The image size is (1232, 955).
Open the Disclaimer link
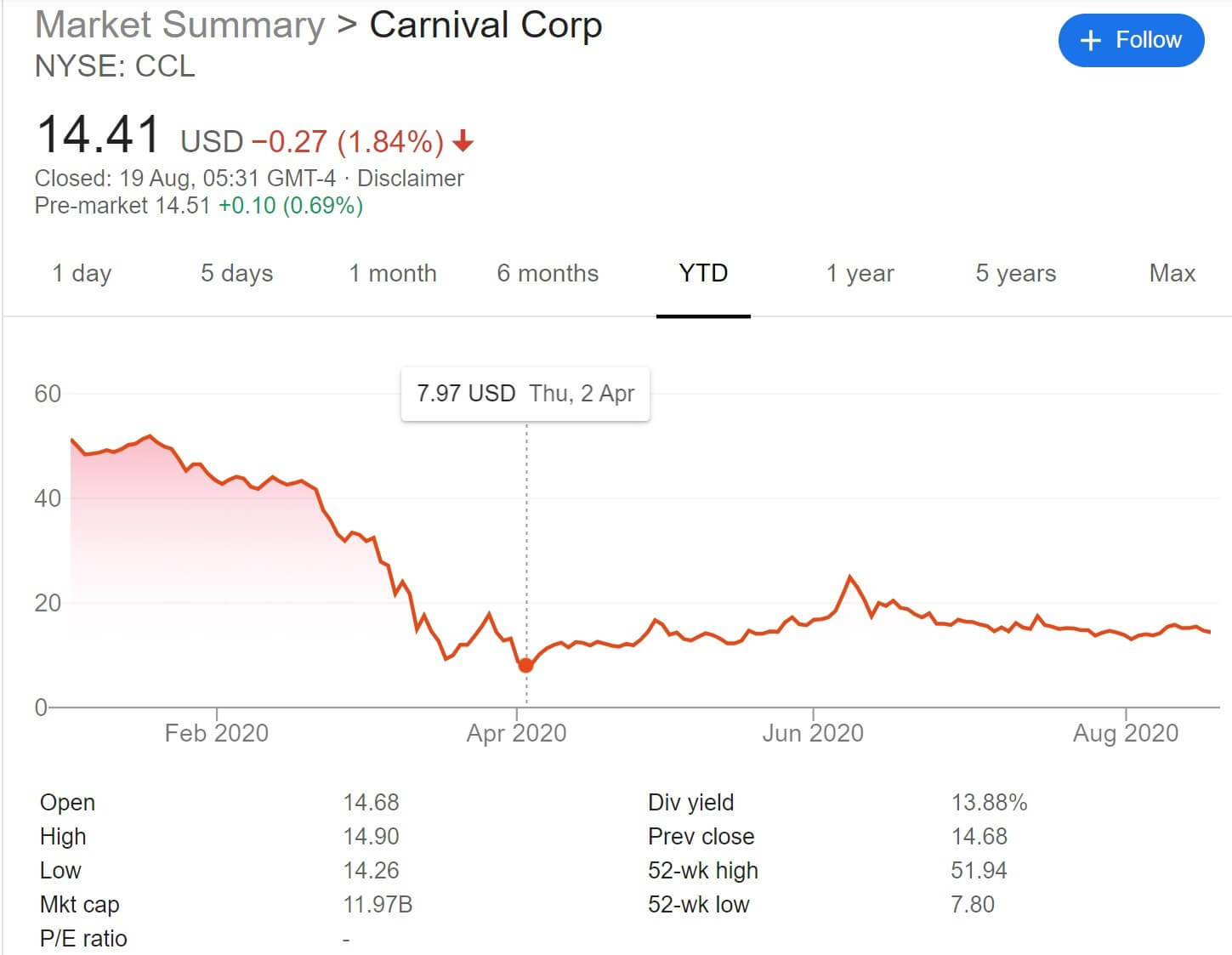(x=410, y=179)
